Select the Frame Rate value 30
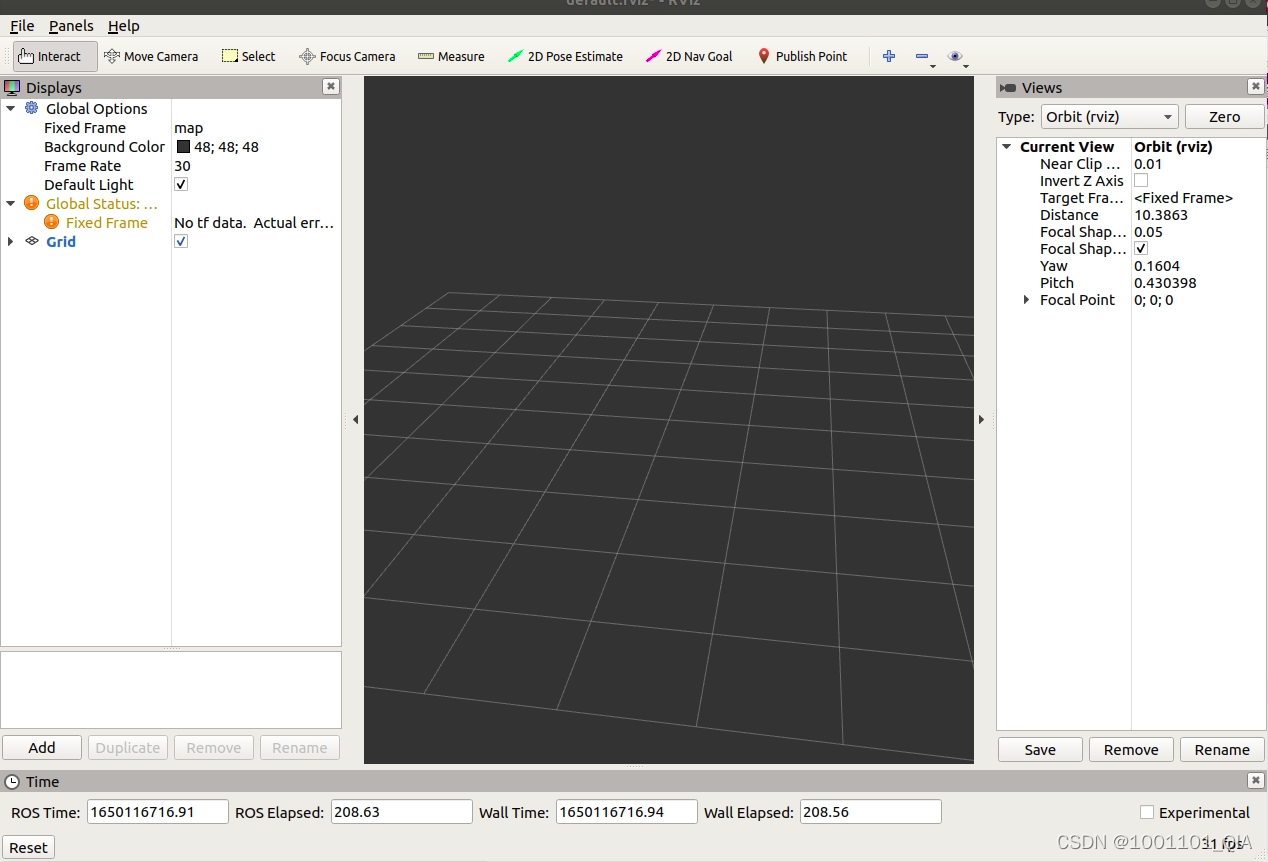1268x862 pixels. (182, 166)
